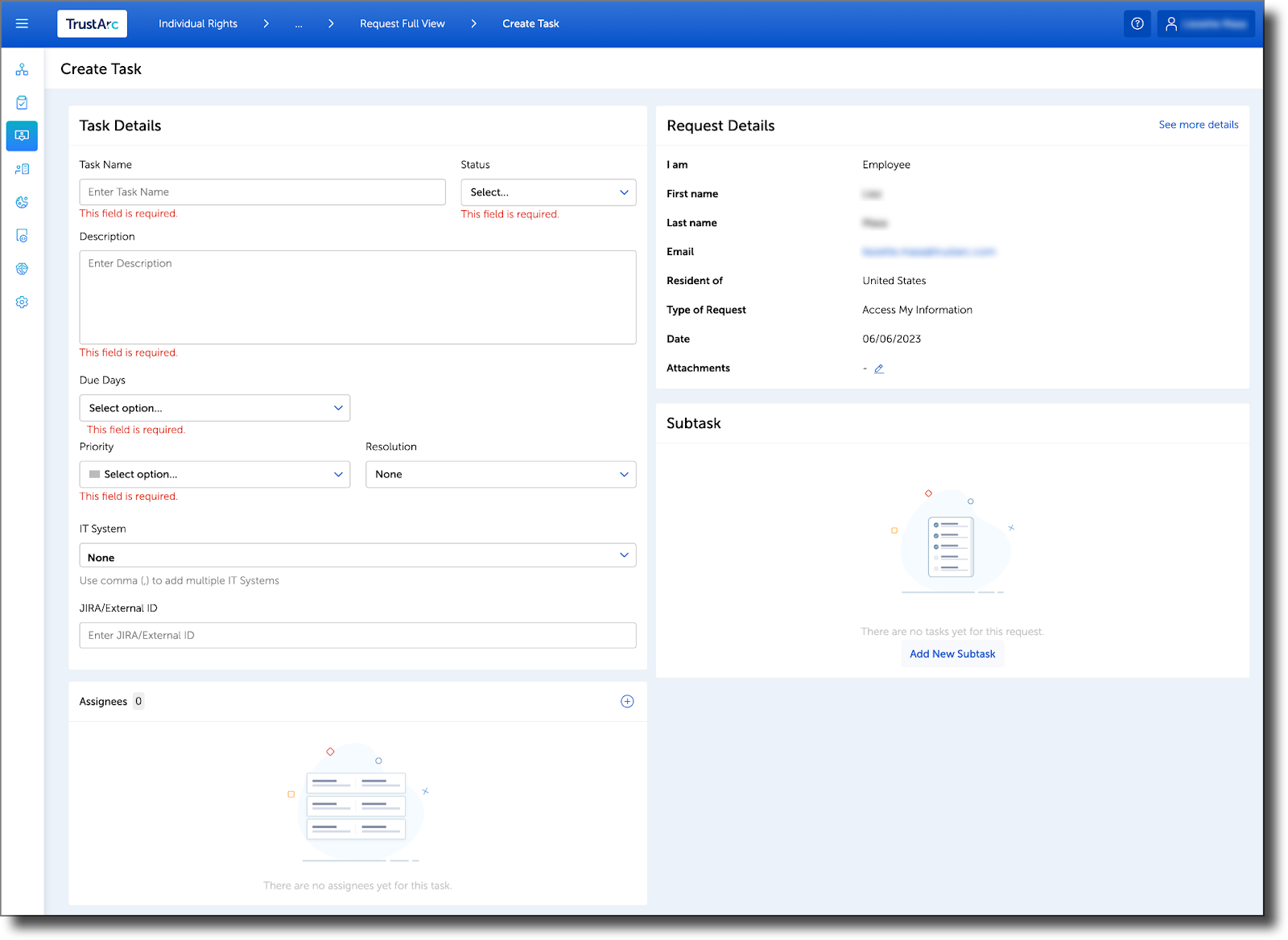Click the active Individual Rights sidebar icon
Viewport: 1288px width, 940px height.
pyautogui.click(x=22, y=135)
